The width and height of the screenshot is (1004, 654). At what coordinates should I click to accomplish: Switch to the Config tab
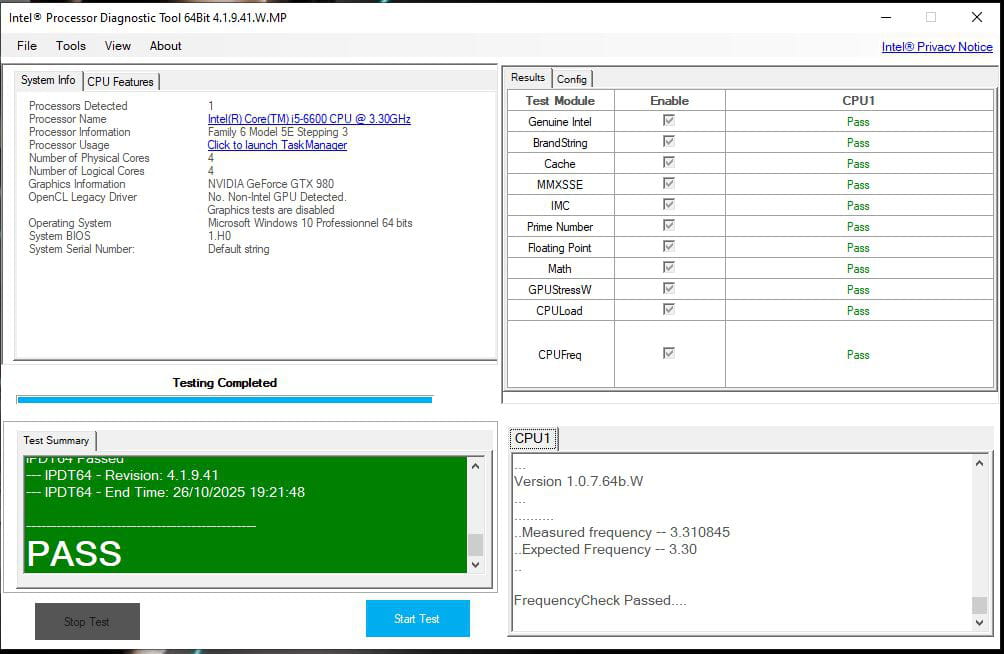tap(572, 79)
